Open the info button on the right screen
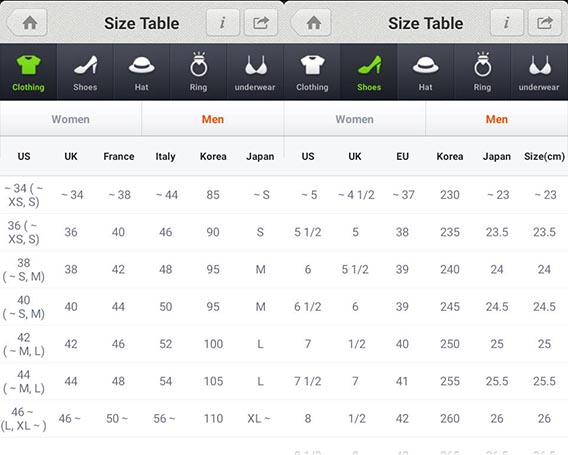The width and height of the screenshot is (568, 455). click(507, 23)
